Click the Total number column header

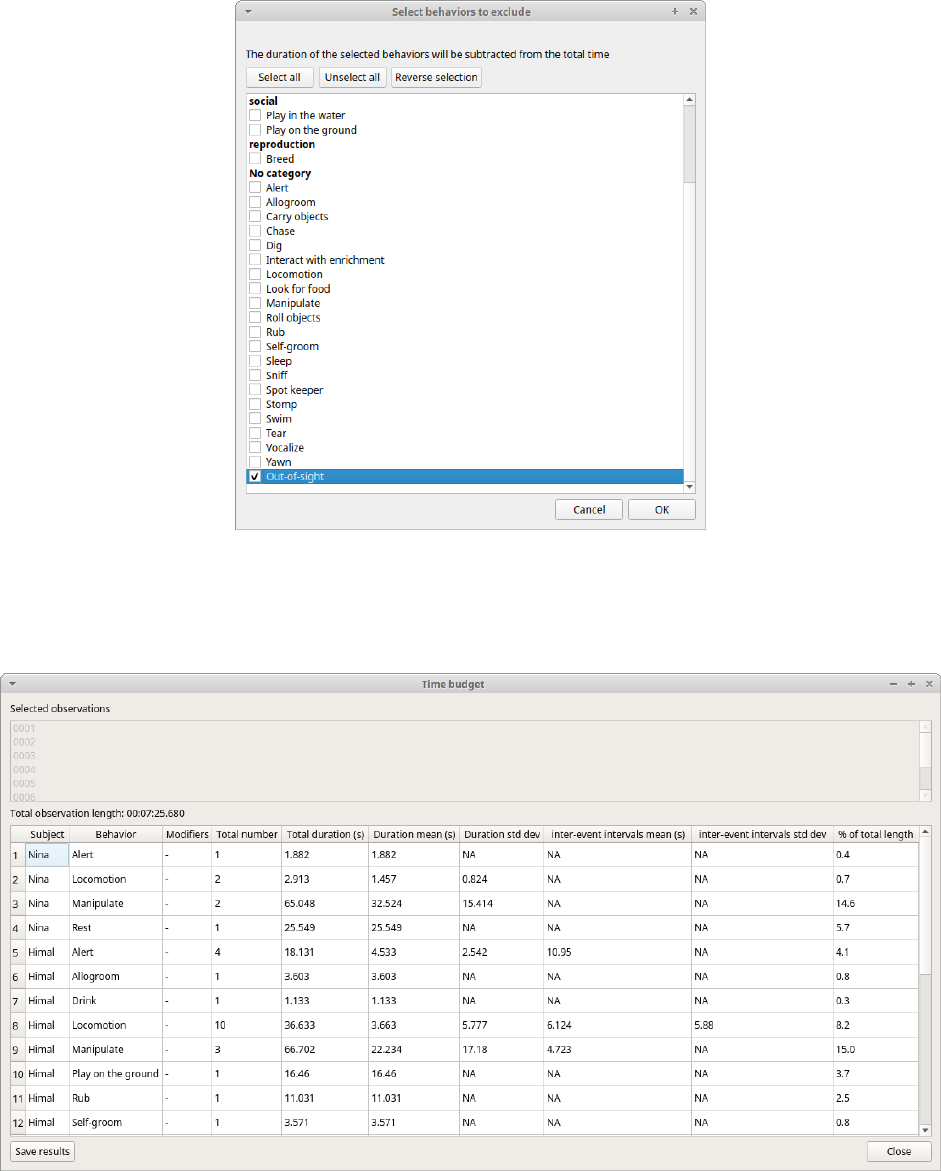tap(246, 834)
